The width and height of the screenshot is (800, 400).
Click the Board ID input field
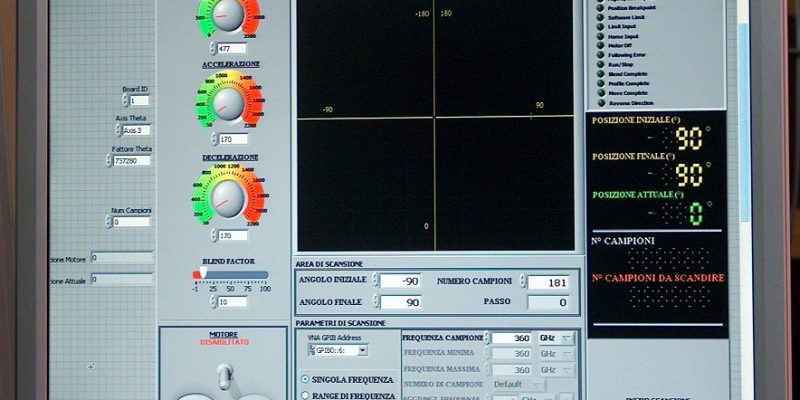[139, 101]
